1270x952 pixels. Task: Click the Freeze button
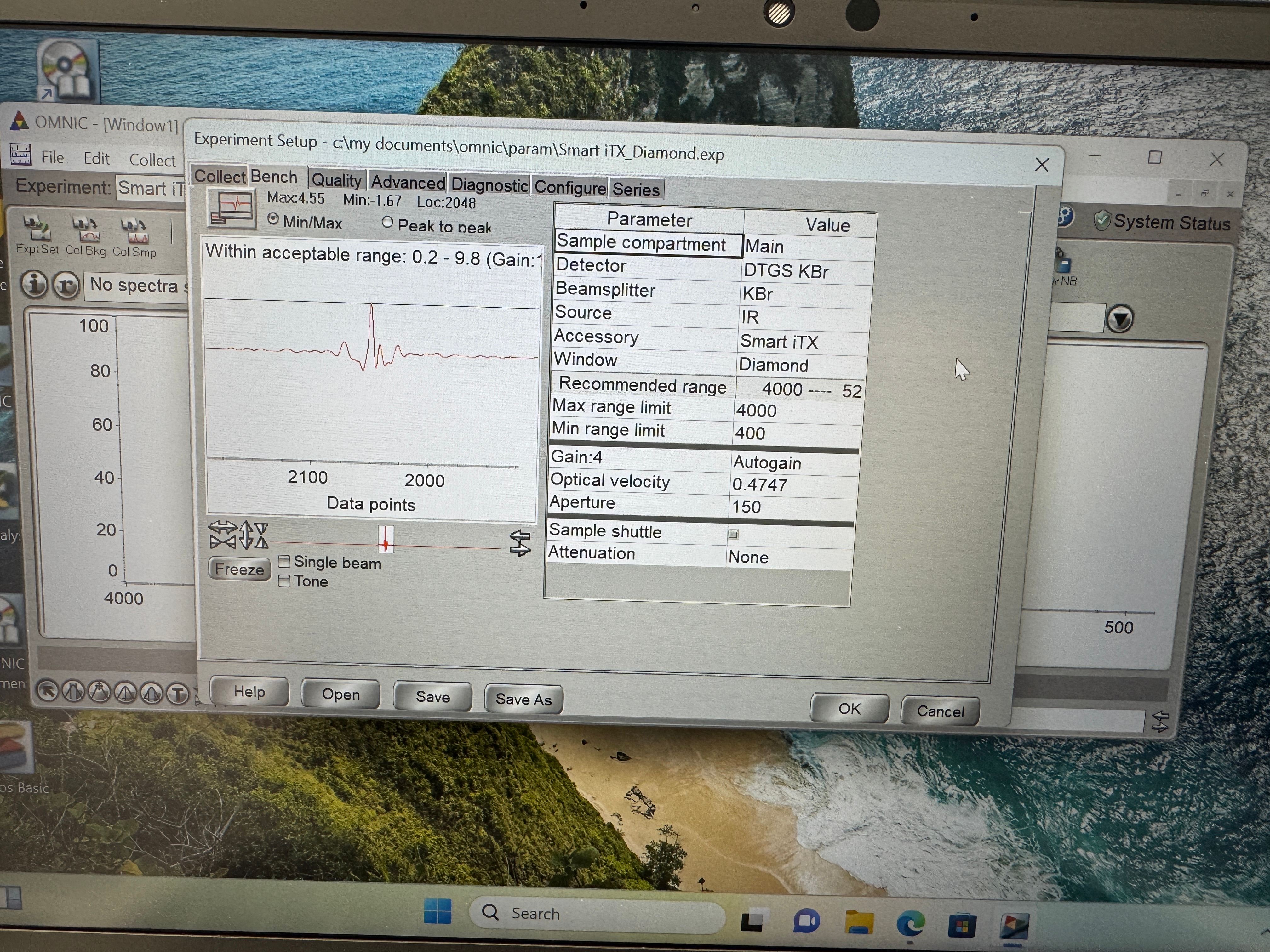click(239, 569)
